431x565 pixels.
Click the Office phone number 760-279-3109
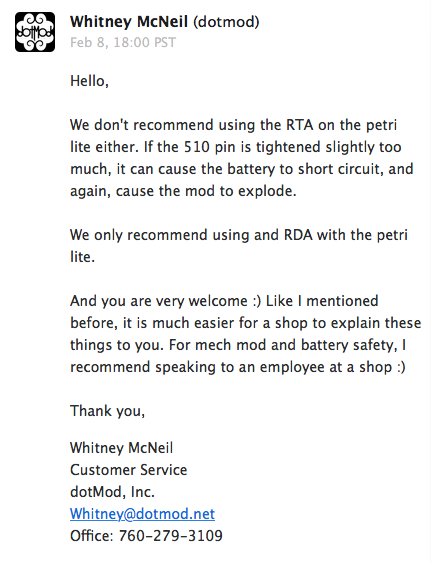click(x=171, y=536)
